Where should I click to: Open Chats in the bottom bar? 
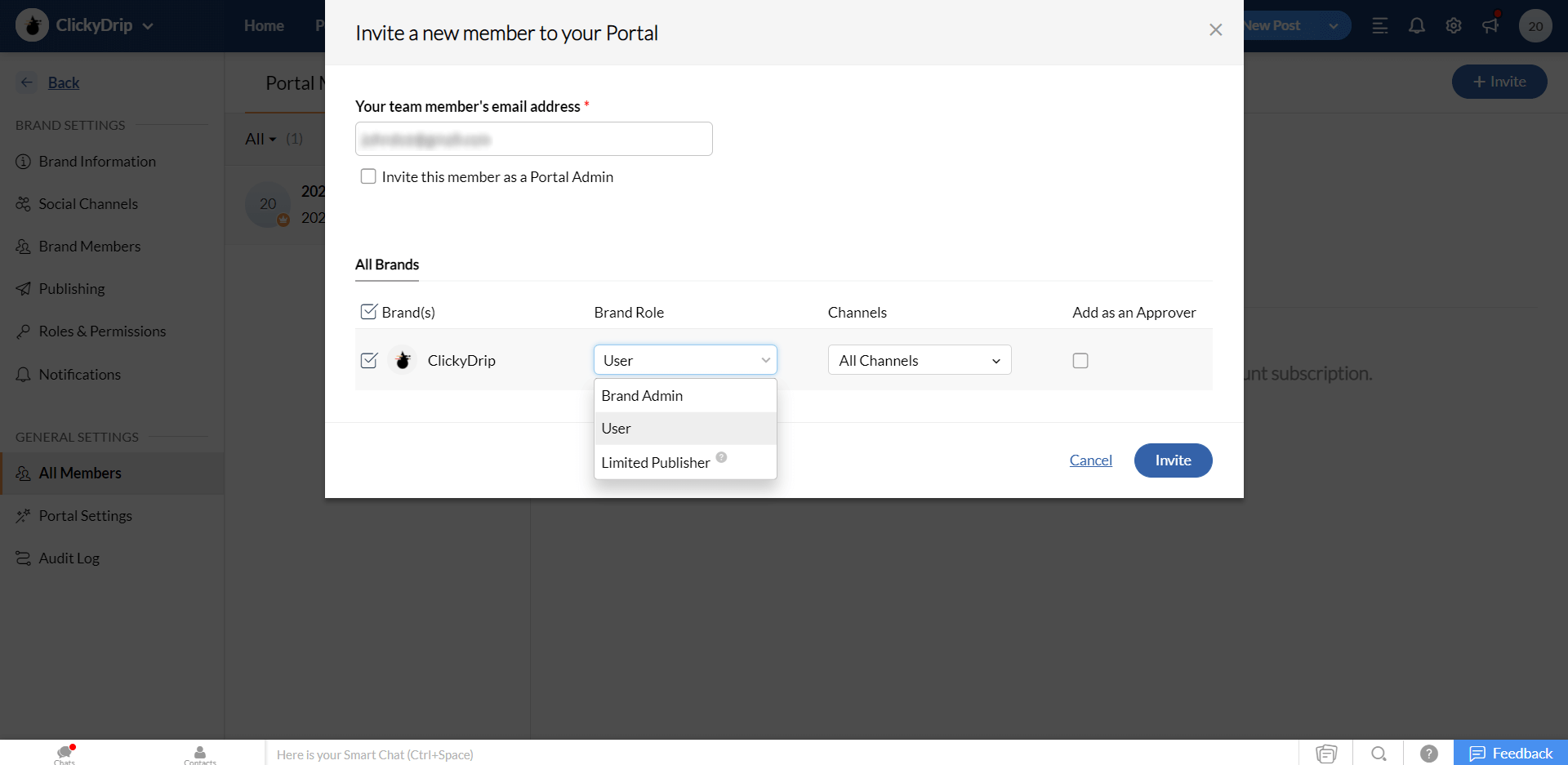[65, 754]
